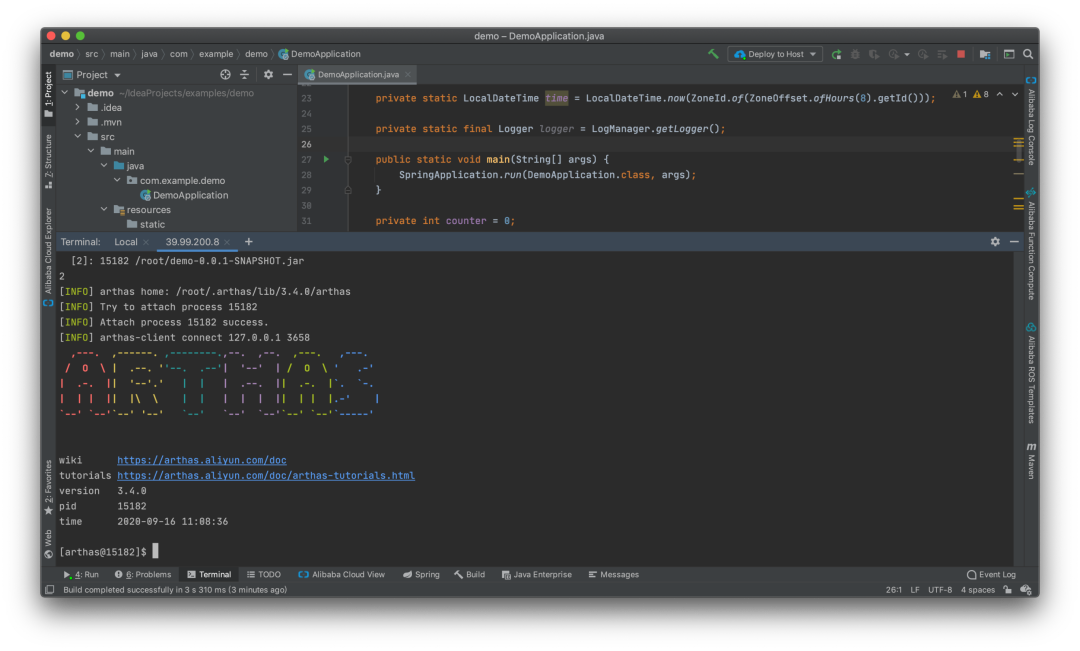1080x651 pixels.
Task: Select DemoApplication in the project tree
Action: tap(190, 195)
